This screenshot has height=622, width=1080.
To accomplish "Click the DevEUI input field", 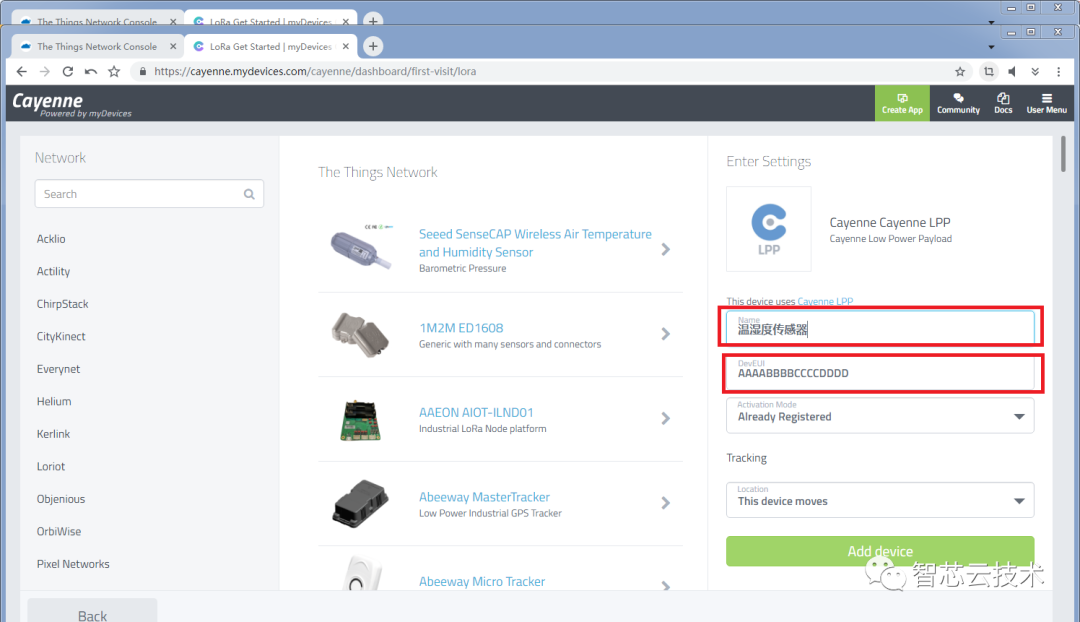I will [x=880, y=373].
